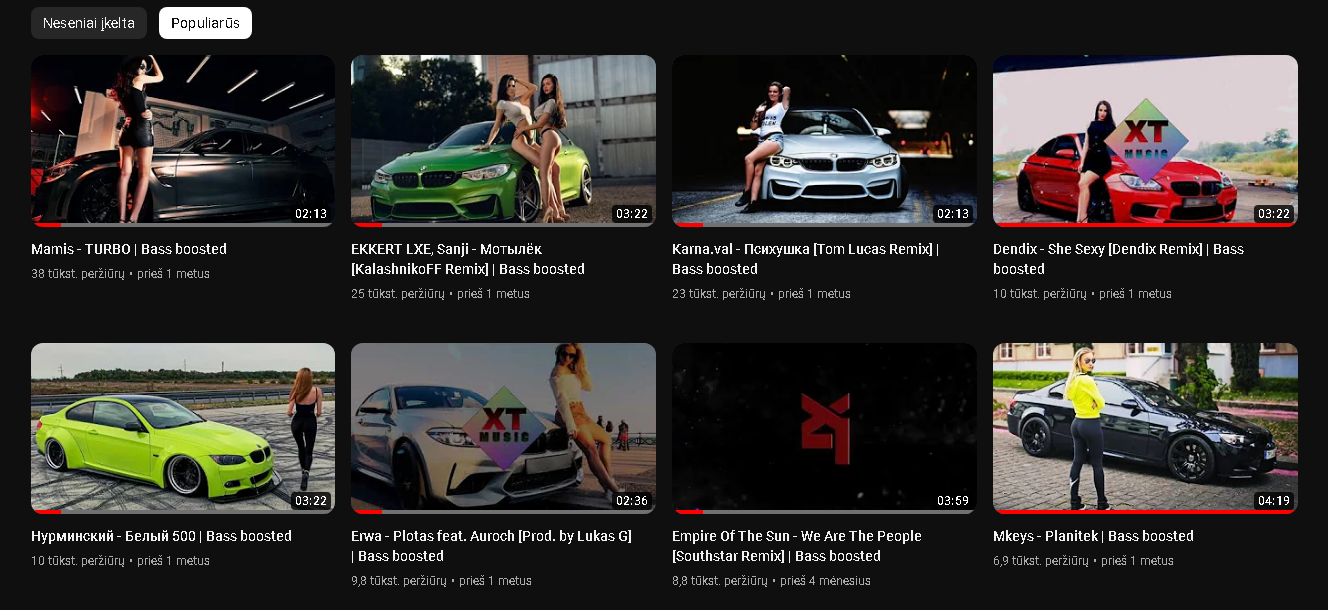Open the Karna.val Психушка video thumbnail
The width and height of the screenshot is (1328, 610).
click(x=824, y=140)
